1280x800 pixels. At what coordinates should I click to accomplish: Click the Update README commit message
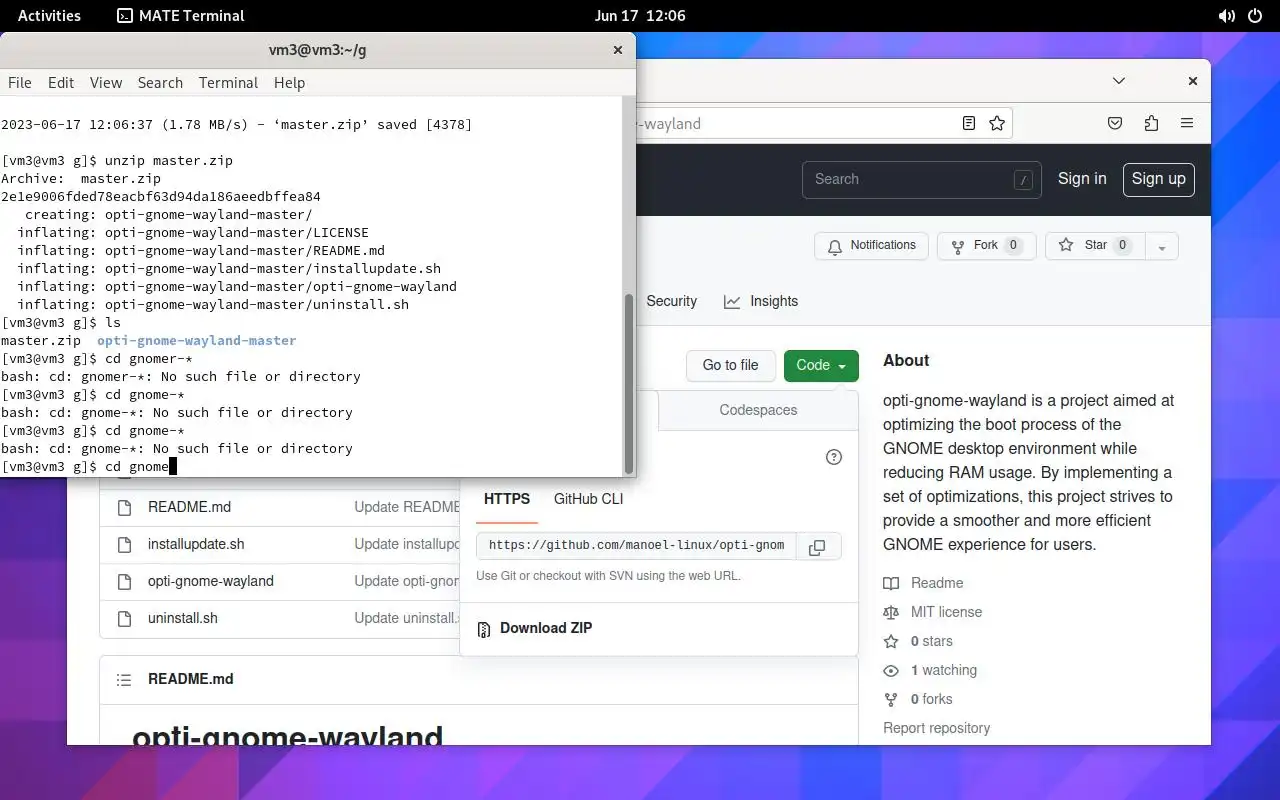point(407,507)
